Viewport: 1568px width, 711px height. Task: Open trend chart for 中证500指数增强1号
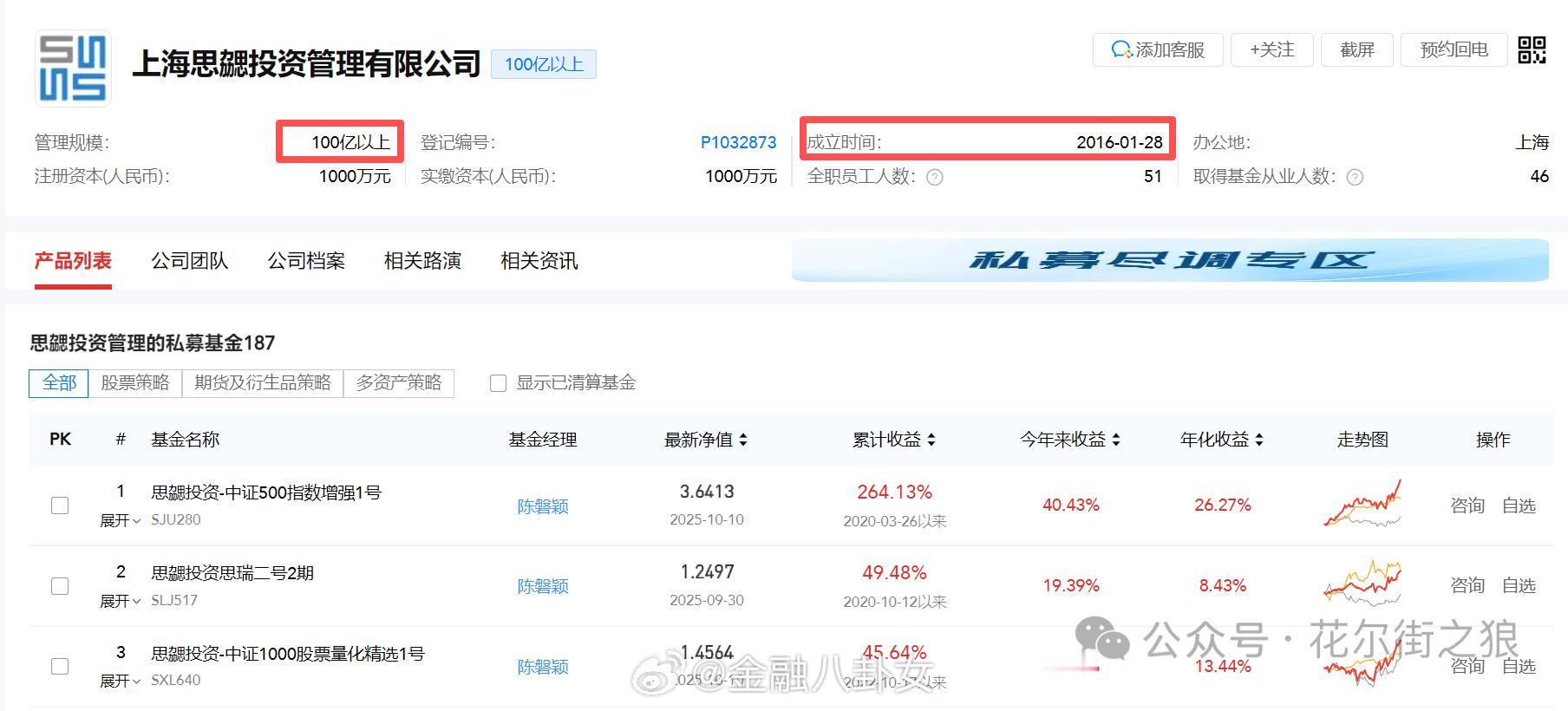pos(1362,504)
